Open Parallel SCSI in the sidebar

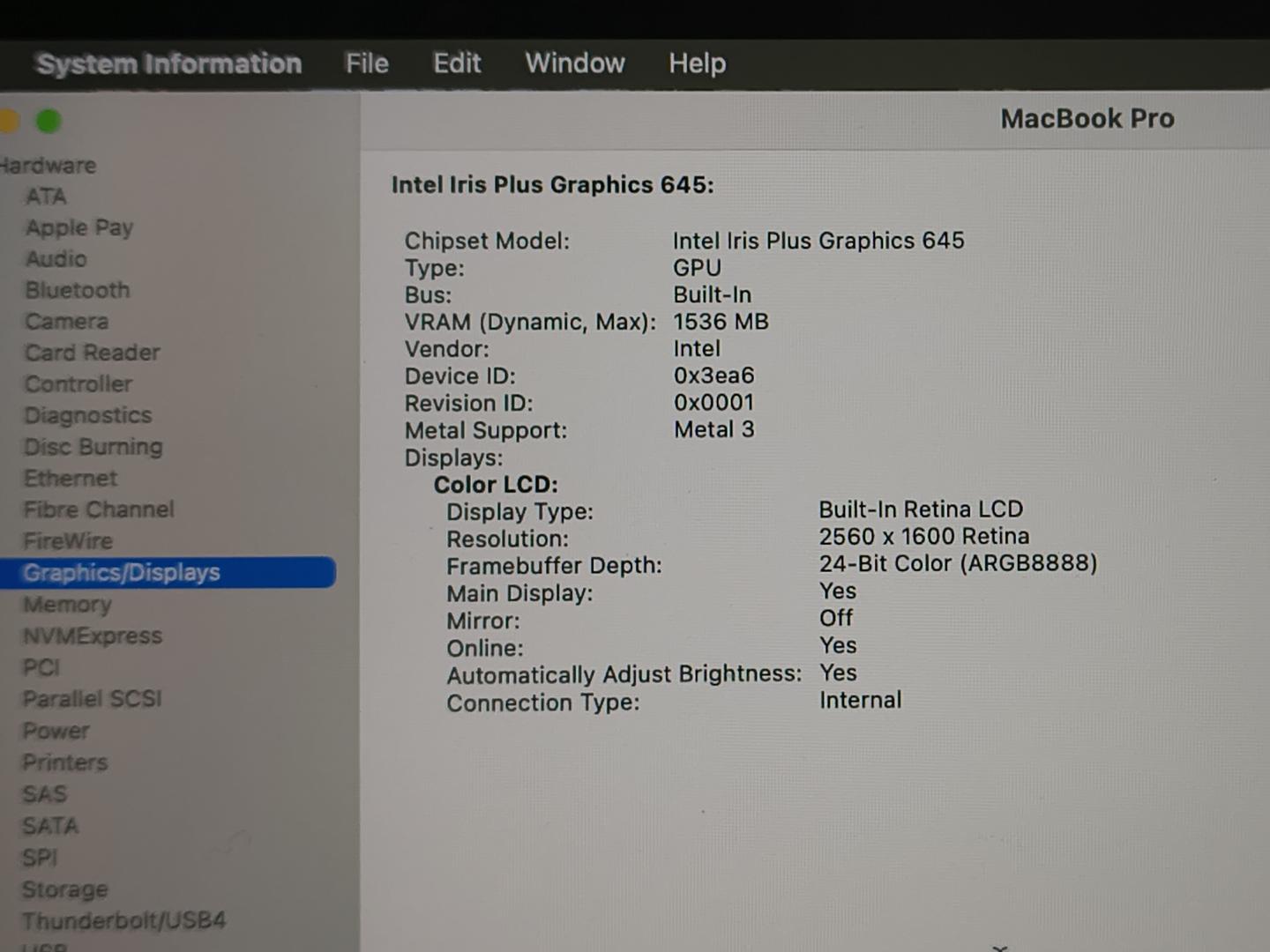pyautogui.click(x=93, y=699)
